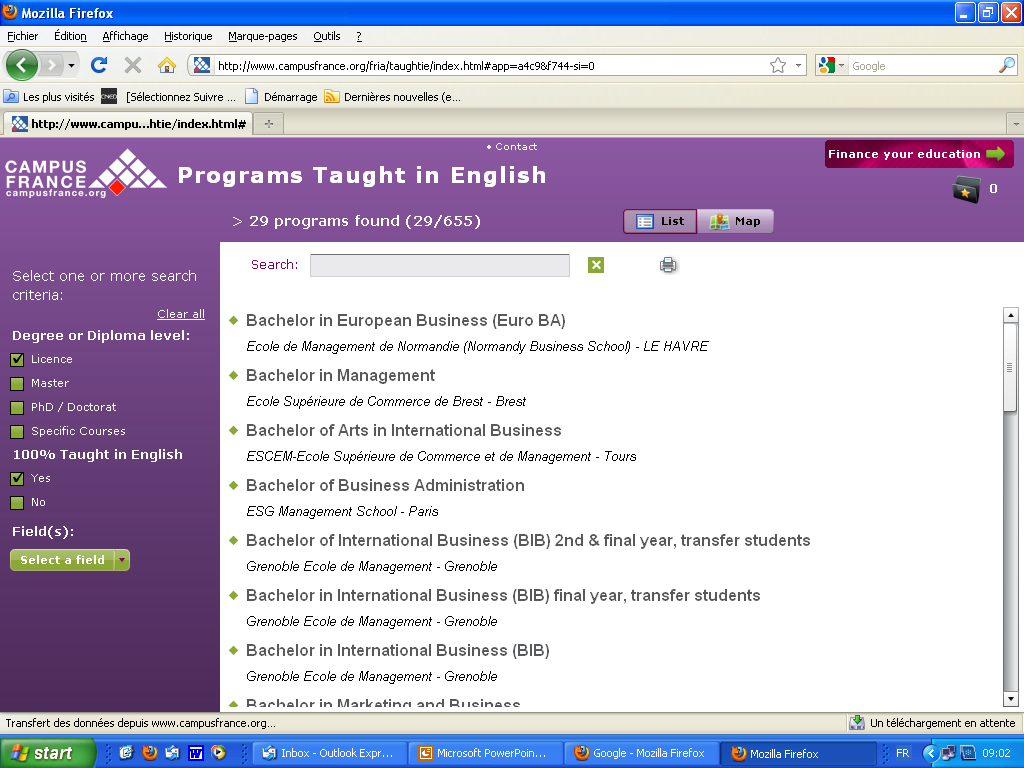
Task: Go back with Firefox back arrow
Action: (x=21, y=65)
